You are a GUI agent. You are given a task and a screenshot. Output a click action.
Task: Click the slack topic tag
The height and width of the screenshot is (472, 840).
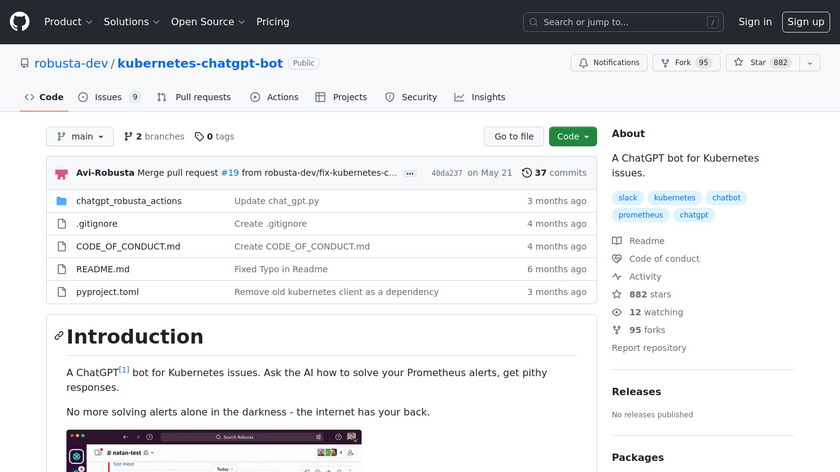(x=627, y=198)
